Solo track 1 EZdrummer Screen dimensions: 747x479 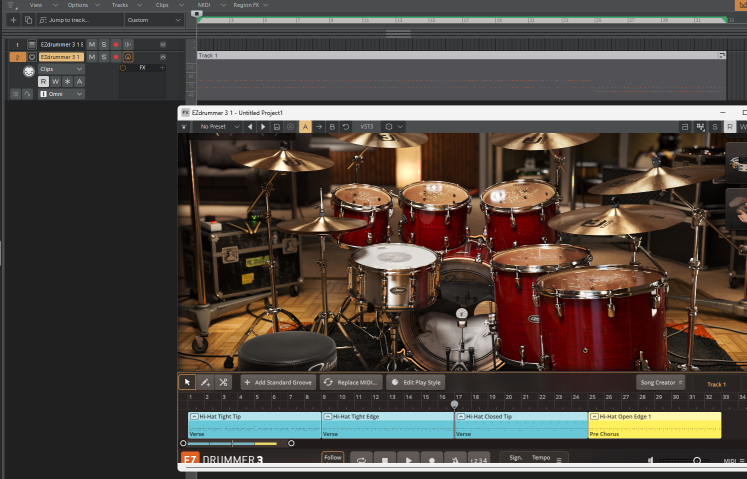tap(104, 44)
